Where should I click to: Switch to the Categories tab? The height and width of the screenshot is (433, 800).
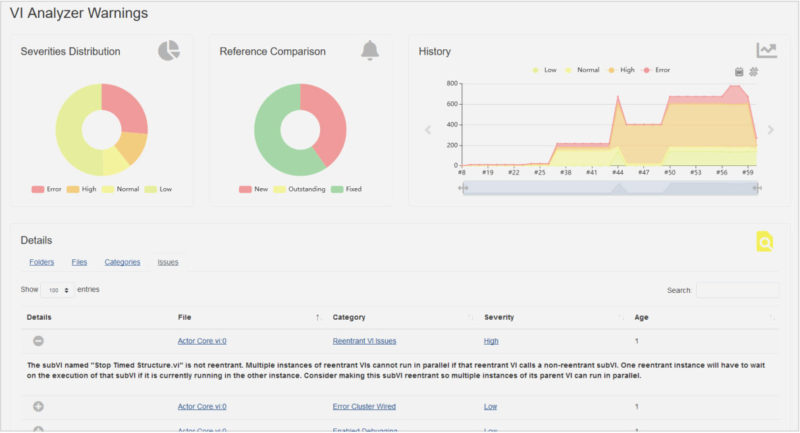[x=122, y=262]
